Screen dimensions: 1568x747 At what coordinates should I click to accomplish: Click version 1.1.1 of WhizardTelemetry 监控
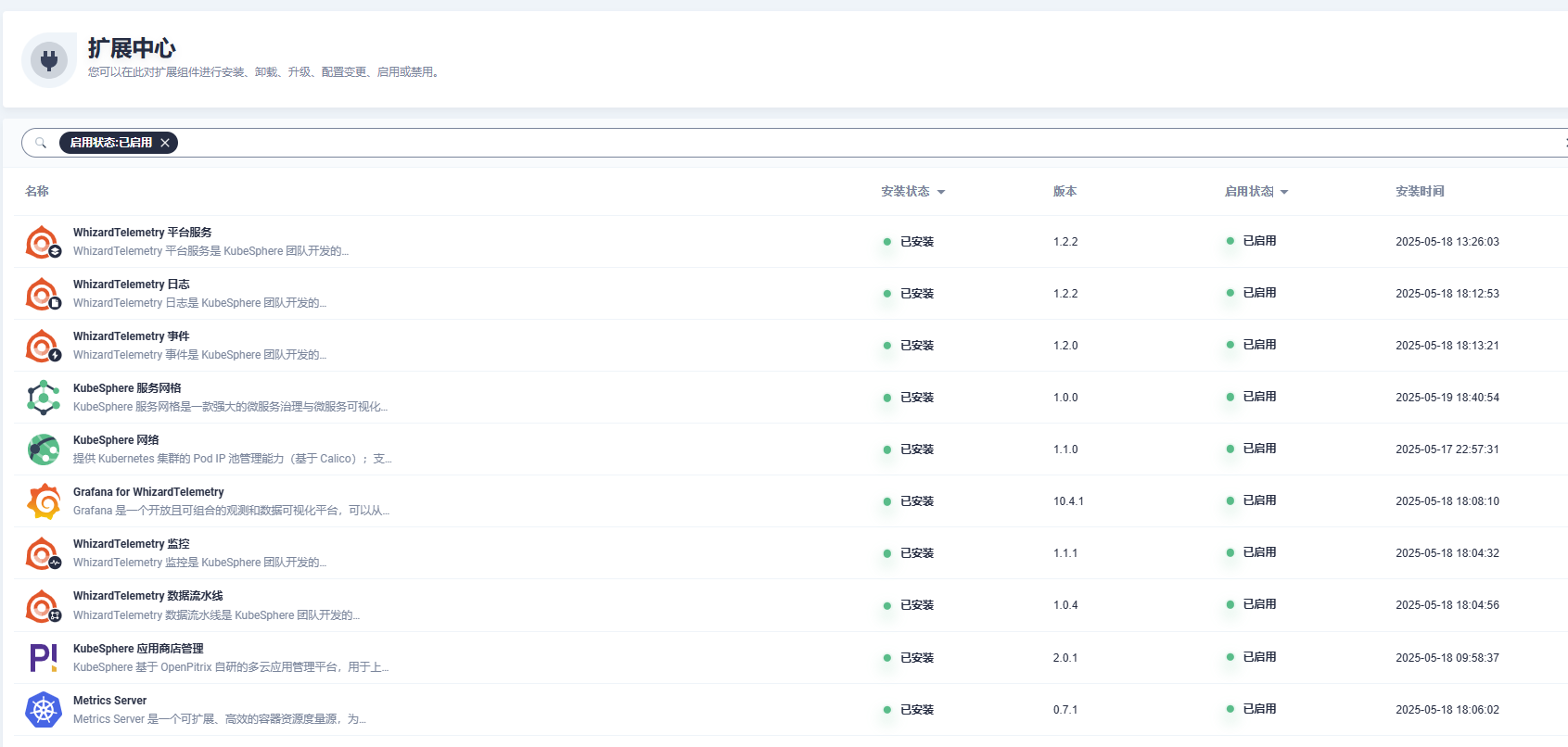[1065, 553]
